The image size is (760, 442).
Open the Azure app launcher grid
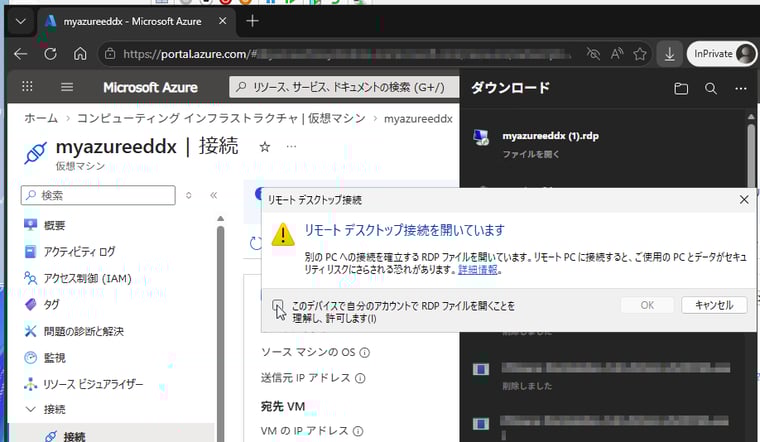tap(27, 87)
